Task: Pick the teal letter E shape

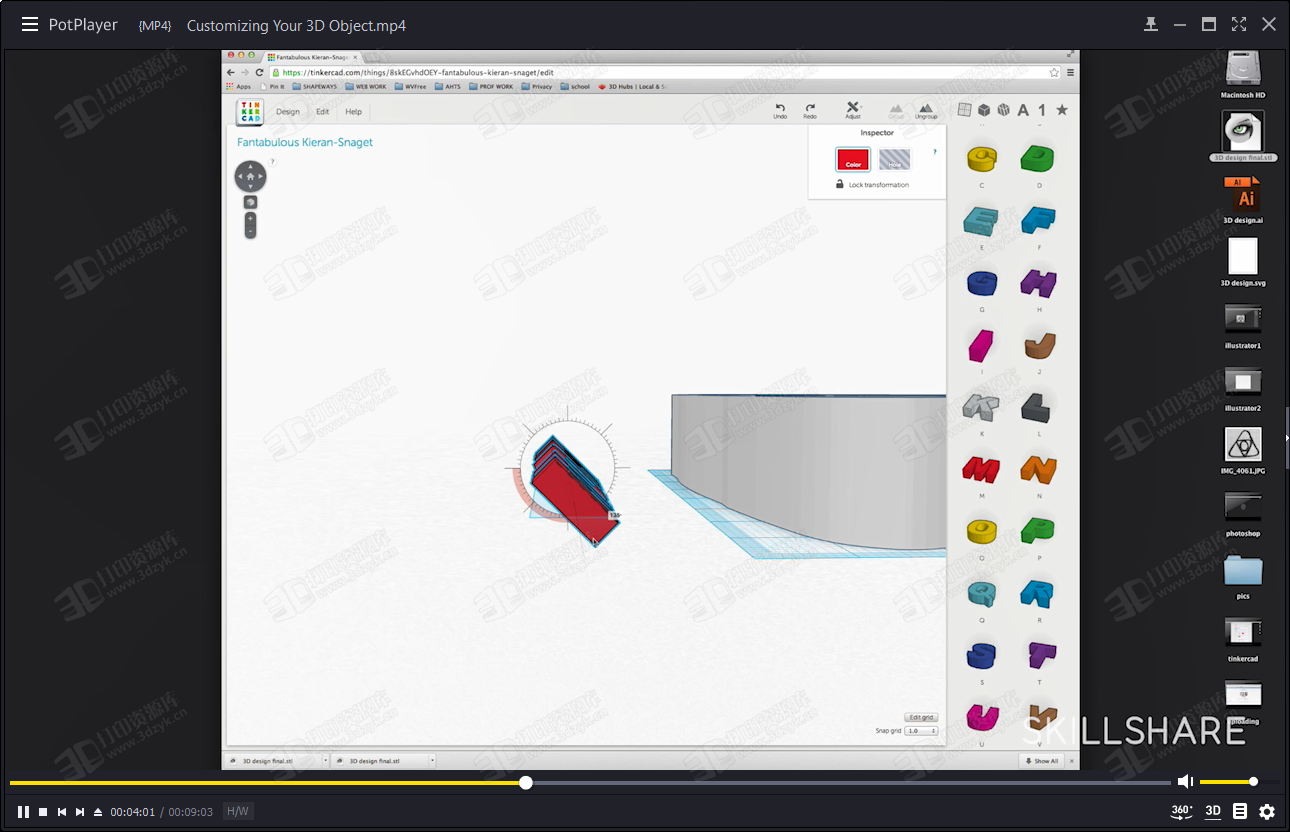Action: 982,221
